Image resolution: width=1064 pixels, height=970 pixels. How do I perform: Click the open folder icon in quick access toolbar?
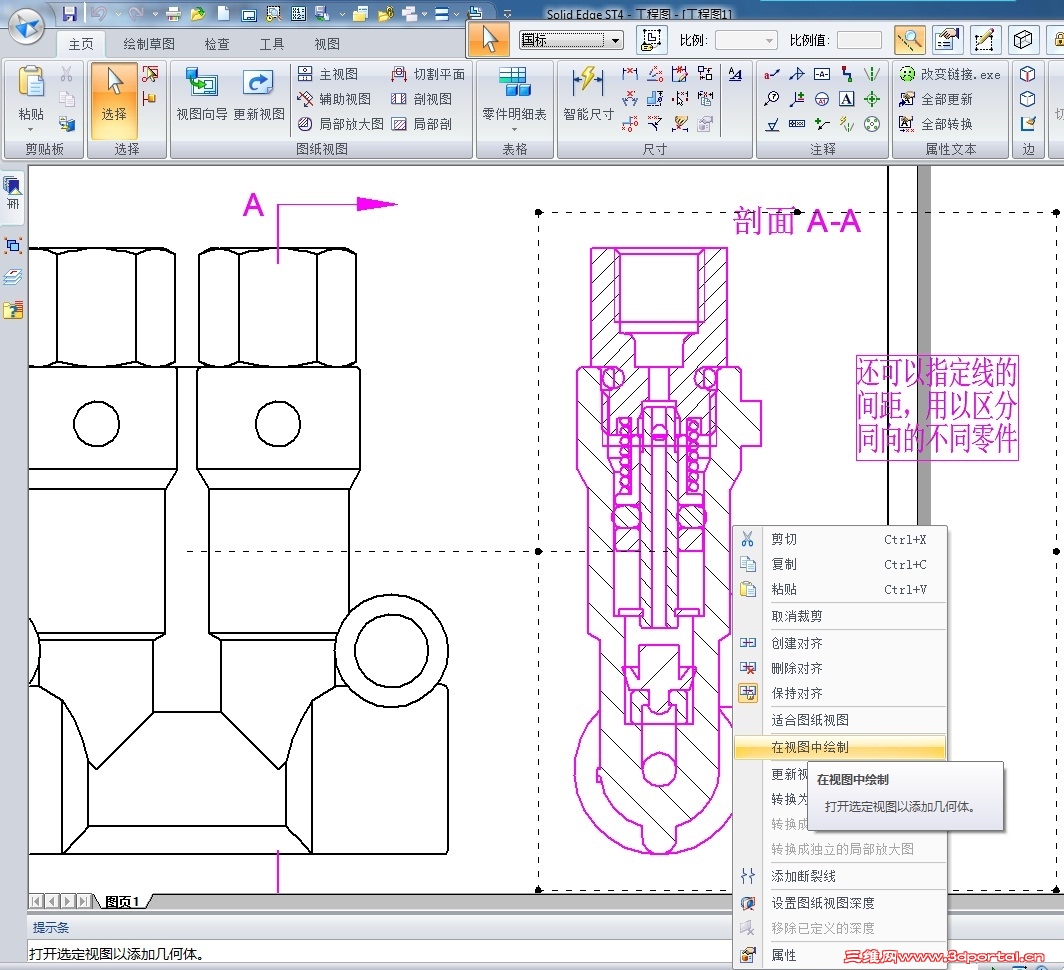(198, 14)
